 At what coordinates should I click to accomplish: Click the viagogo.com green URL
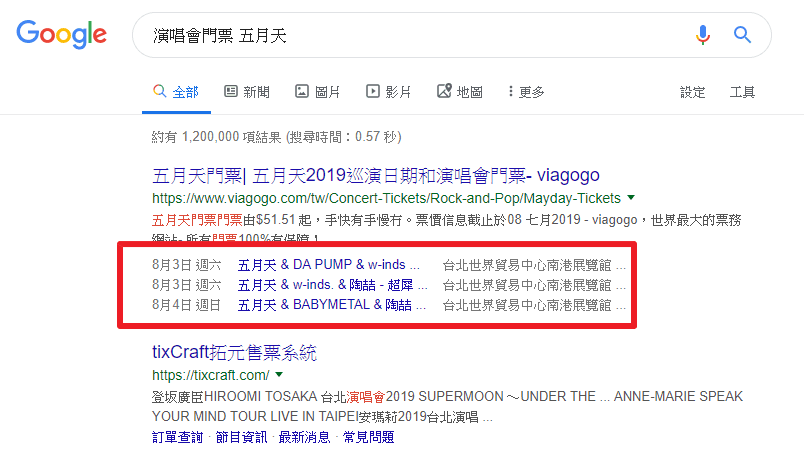pos(387,198)
